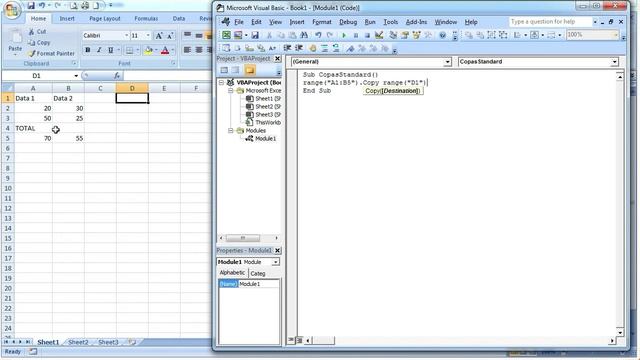Toggle Italic in Excel ribbon
This screenshot has height=360, width=640.
[99, 50]
